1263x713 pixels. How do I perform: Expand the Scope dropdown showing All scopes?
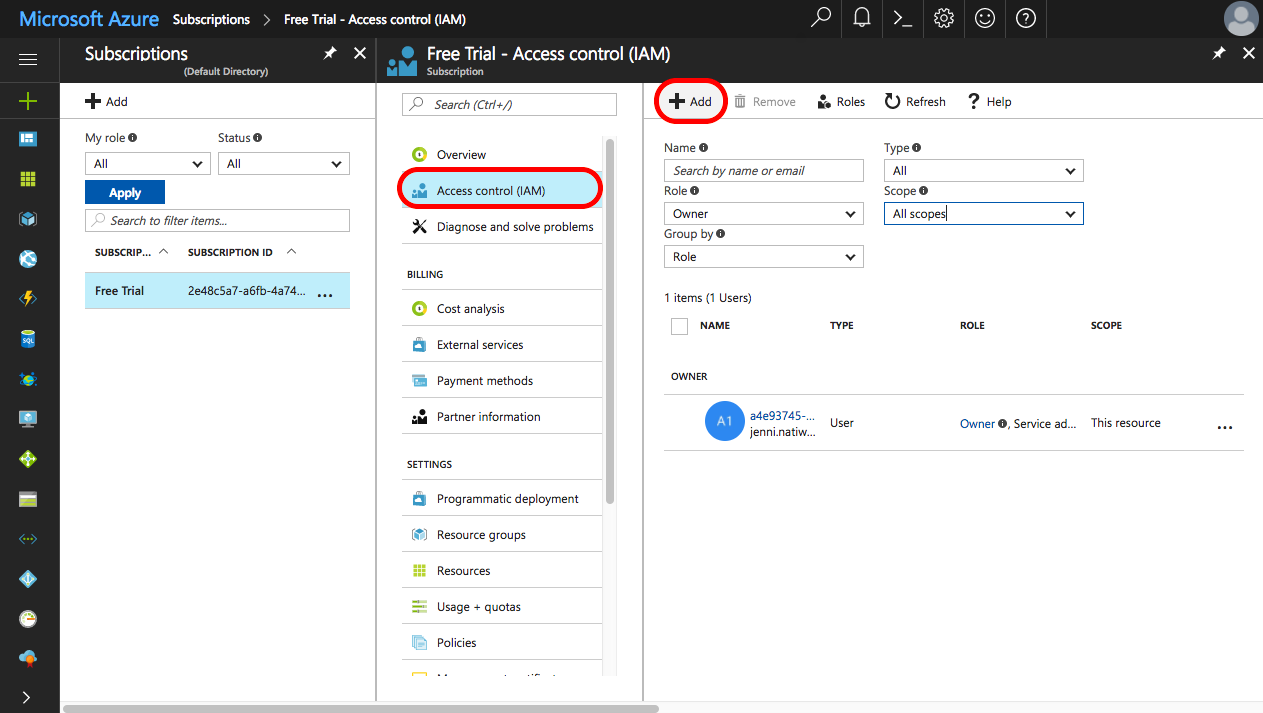984,214
